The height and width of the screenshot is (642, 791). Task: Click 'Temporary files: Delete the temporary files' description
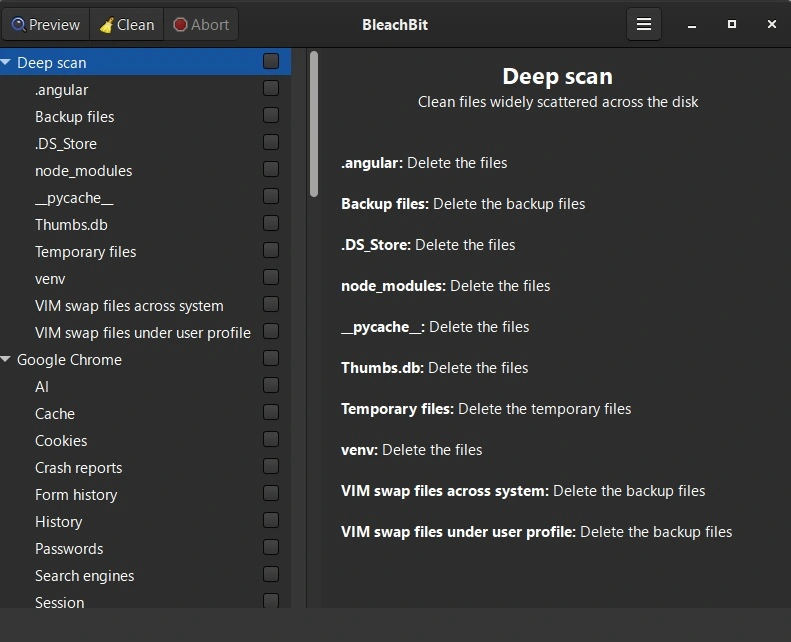coord(486,408)
